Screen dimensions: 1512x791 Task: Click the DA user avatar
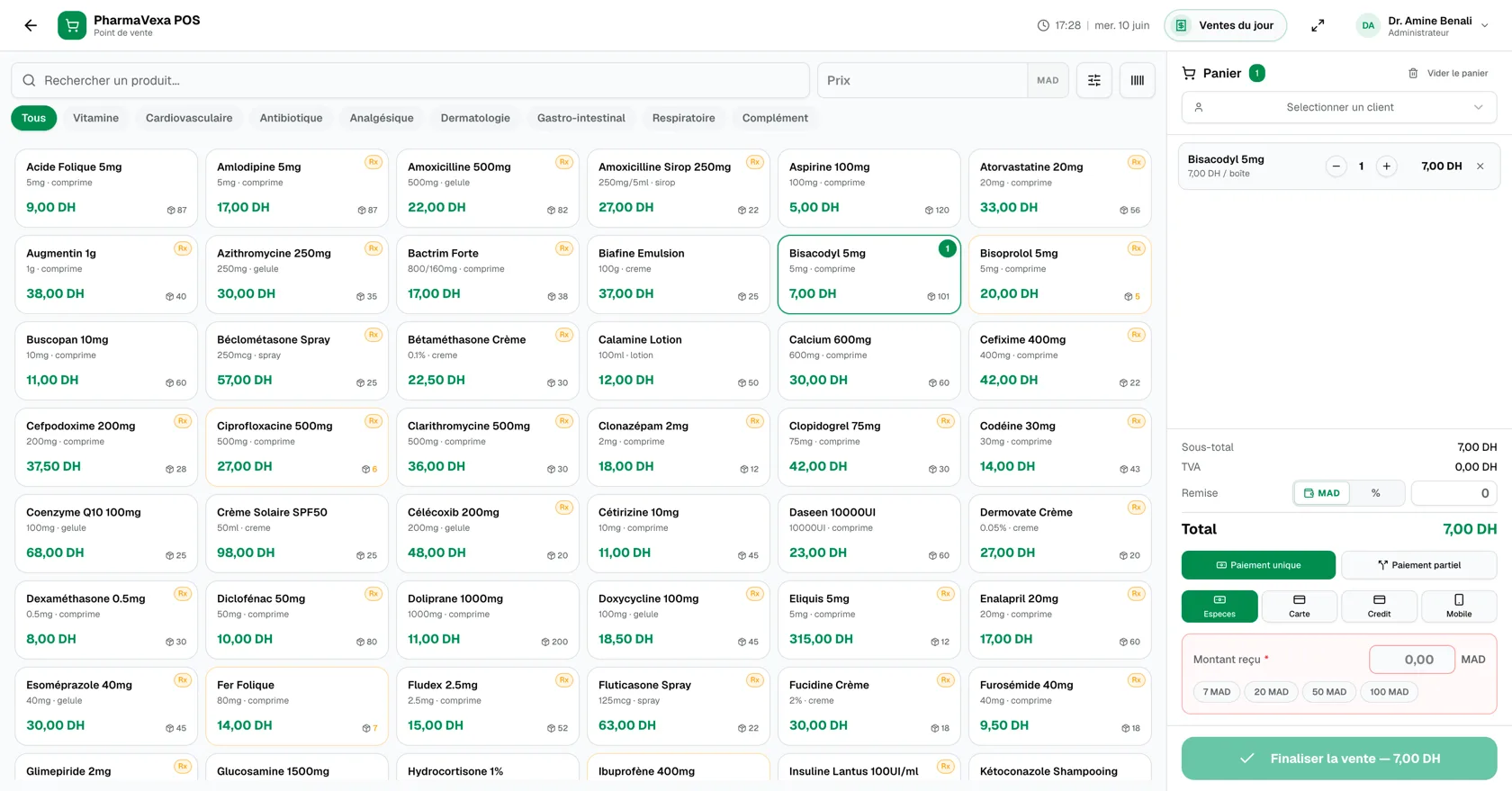click(1368, 25)
